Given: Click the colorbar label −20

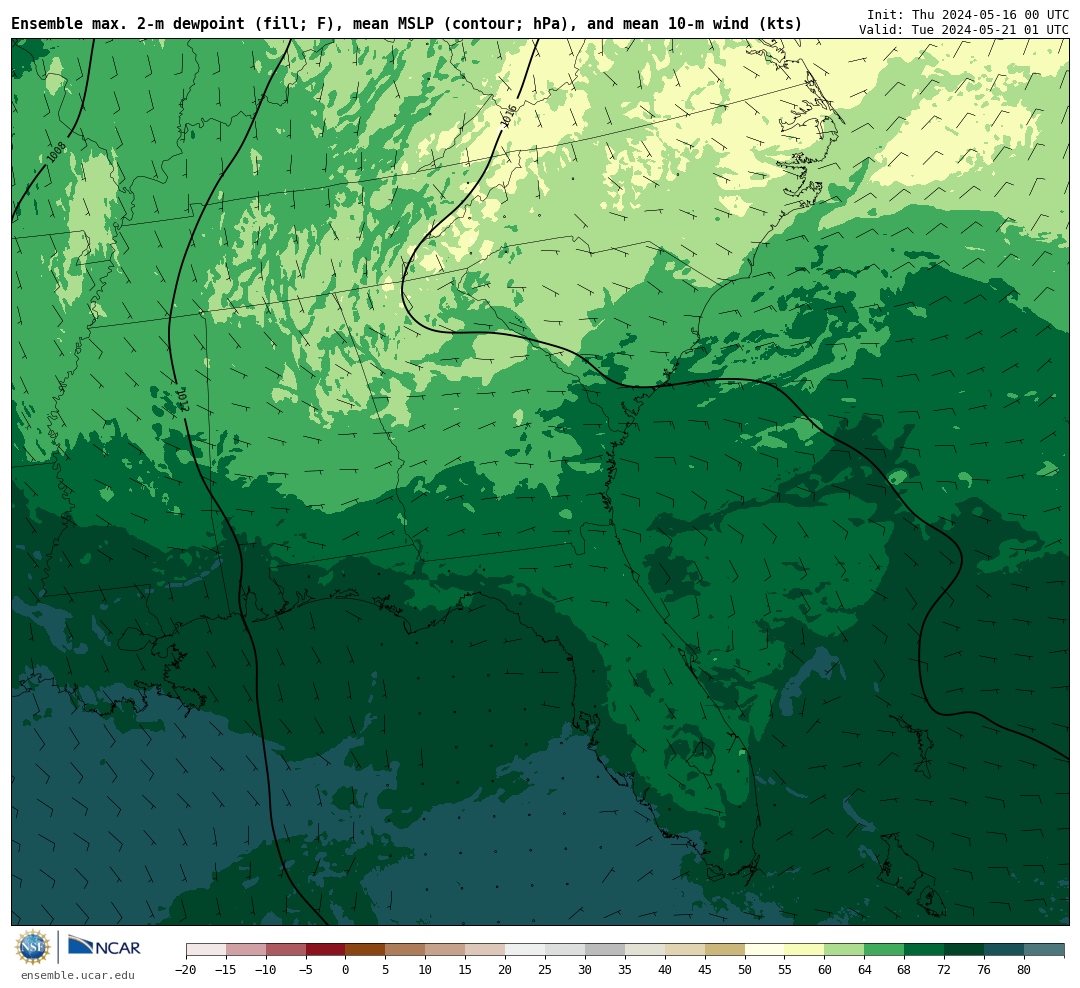Looking at the screenshot, I should click(186, 969).
